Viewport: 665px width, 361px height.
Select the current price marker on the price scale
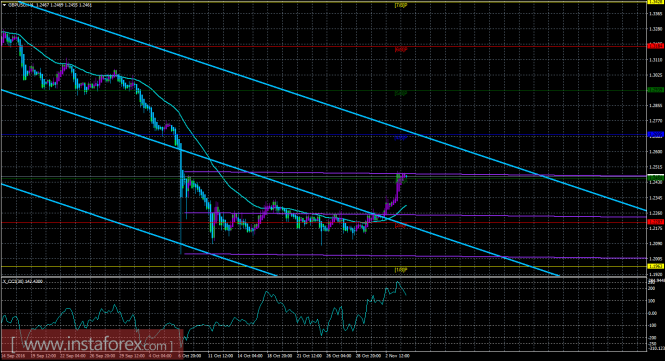click(x=655, y=177)
